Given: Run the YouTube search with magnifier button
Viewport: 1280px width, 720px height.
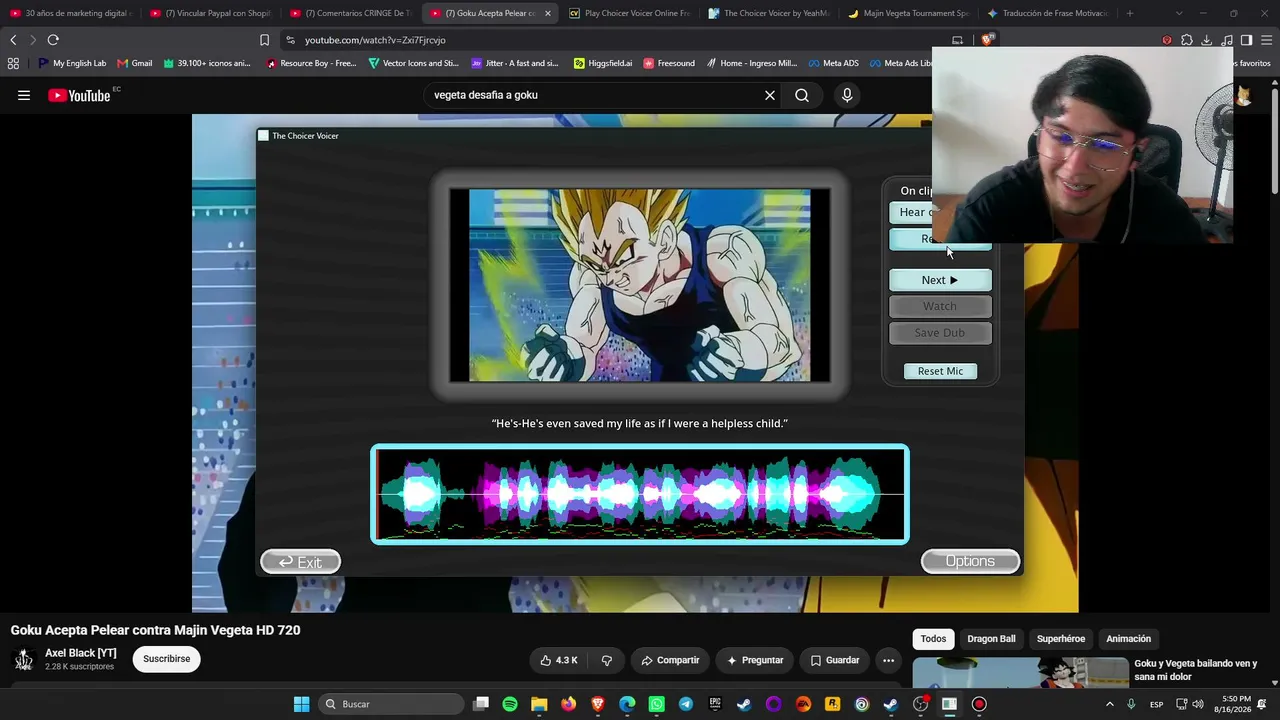Looking at the screenshot, I should point(802,95).
